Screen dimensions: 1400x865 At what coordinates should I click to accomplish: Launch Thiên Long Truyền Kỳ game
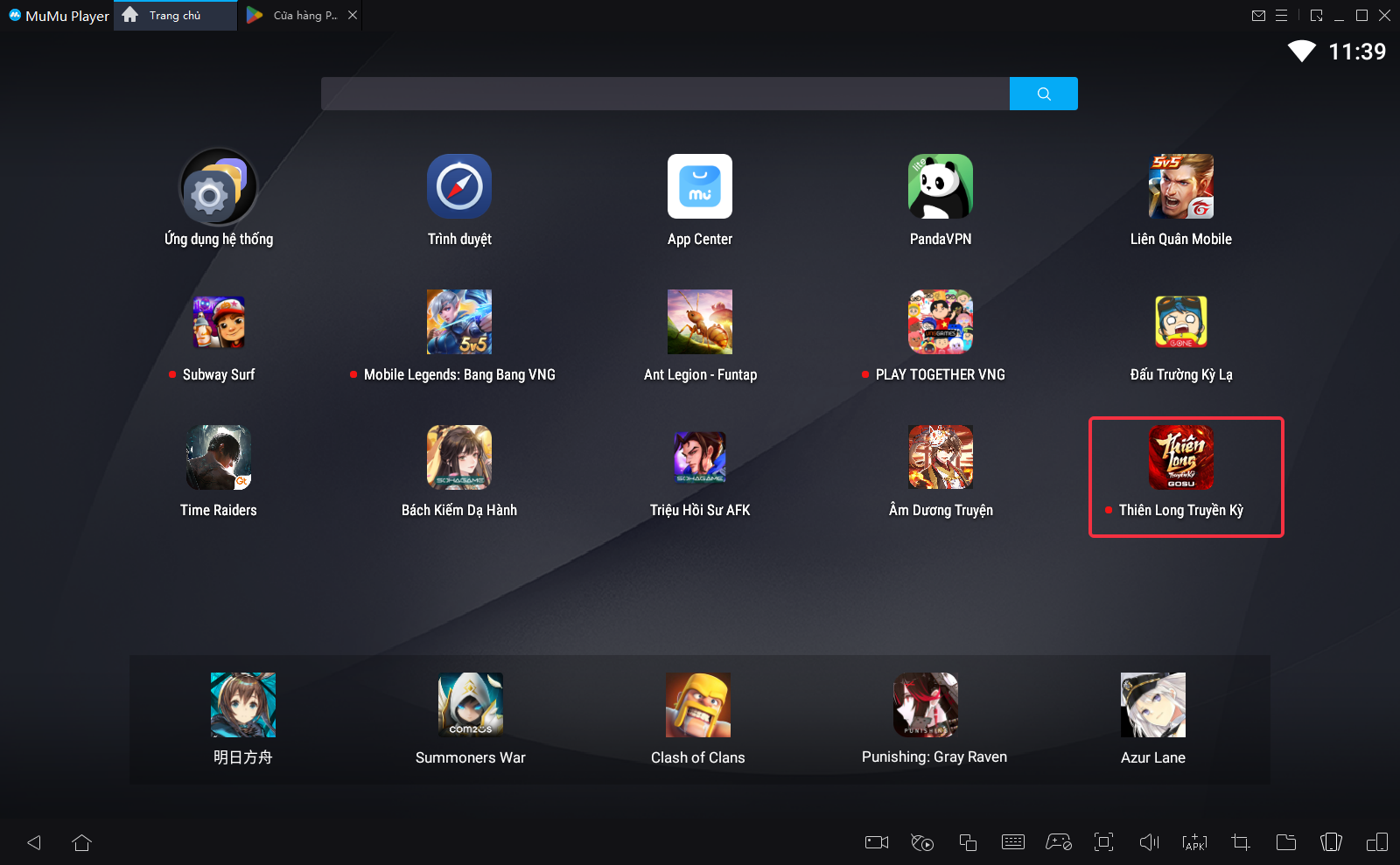(x=1180, y=457)
